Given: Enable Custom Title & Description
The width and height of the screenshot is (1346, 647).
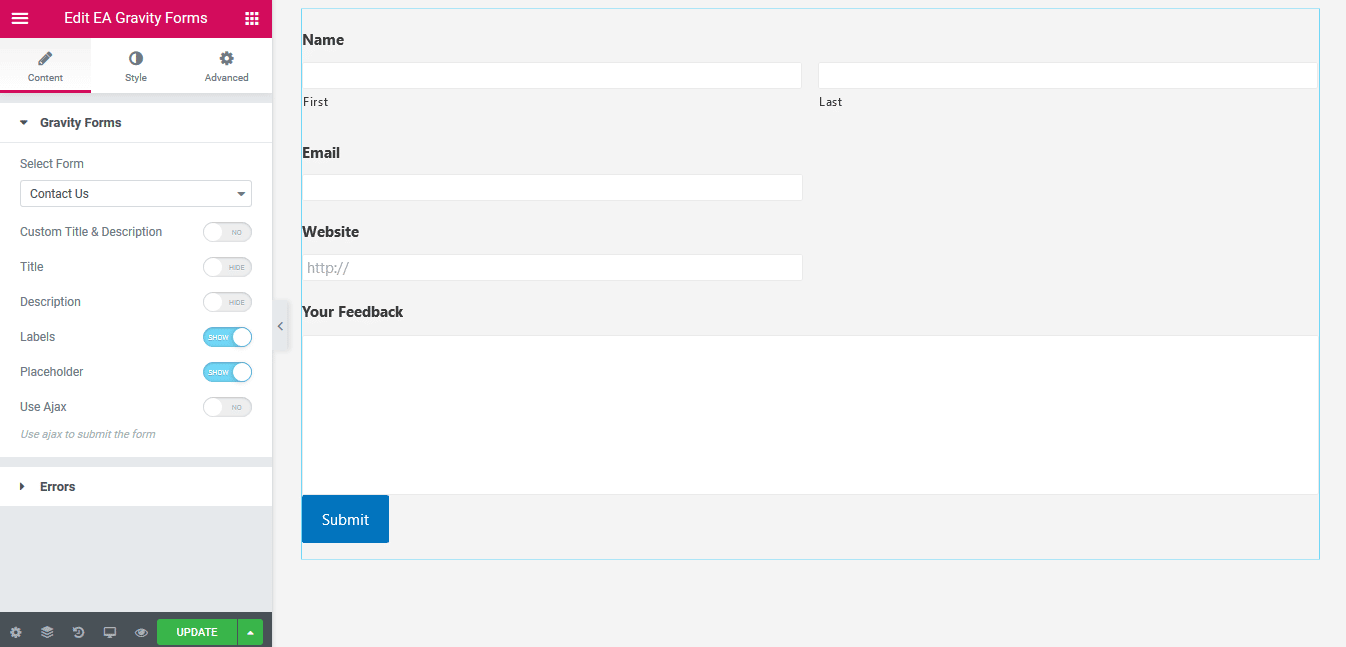Looking at the screenshot, I should 227,231.
